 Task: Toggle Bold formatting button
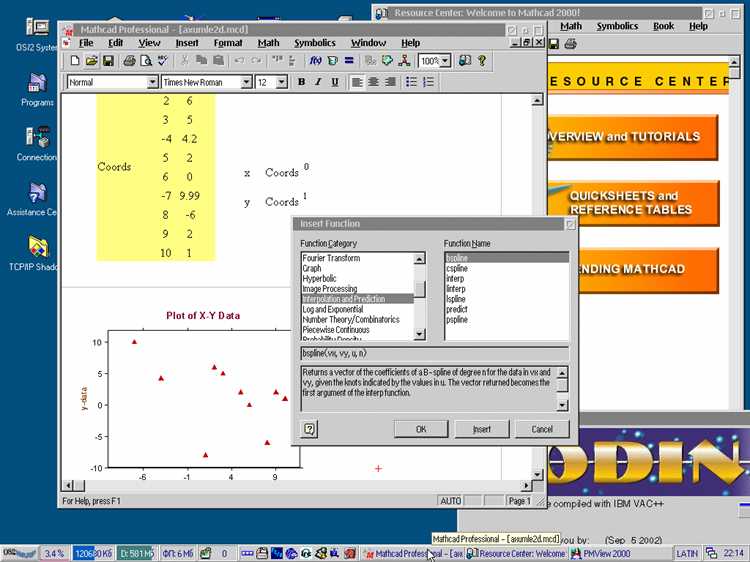pyautogui.click(x=301, y=82)
